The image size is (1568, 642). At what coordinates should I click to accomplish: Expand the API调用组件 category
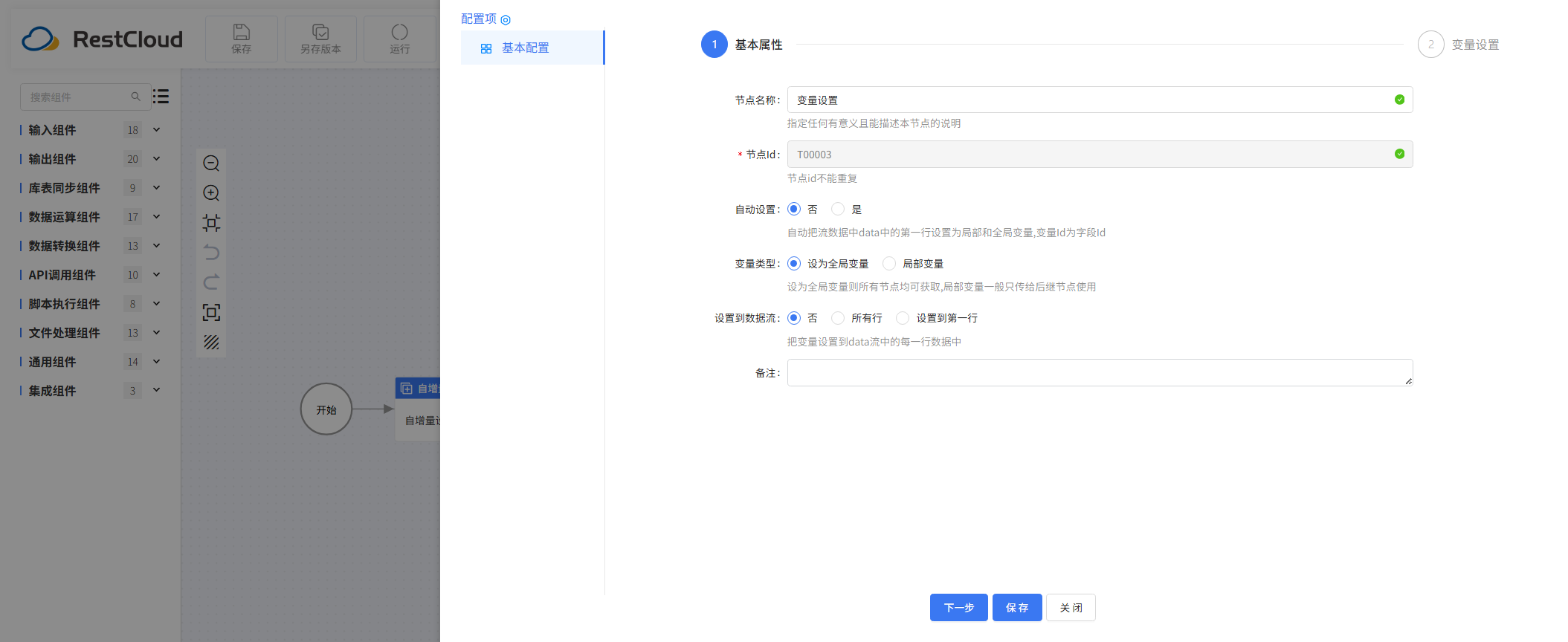tap(156, 275)
